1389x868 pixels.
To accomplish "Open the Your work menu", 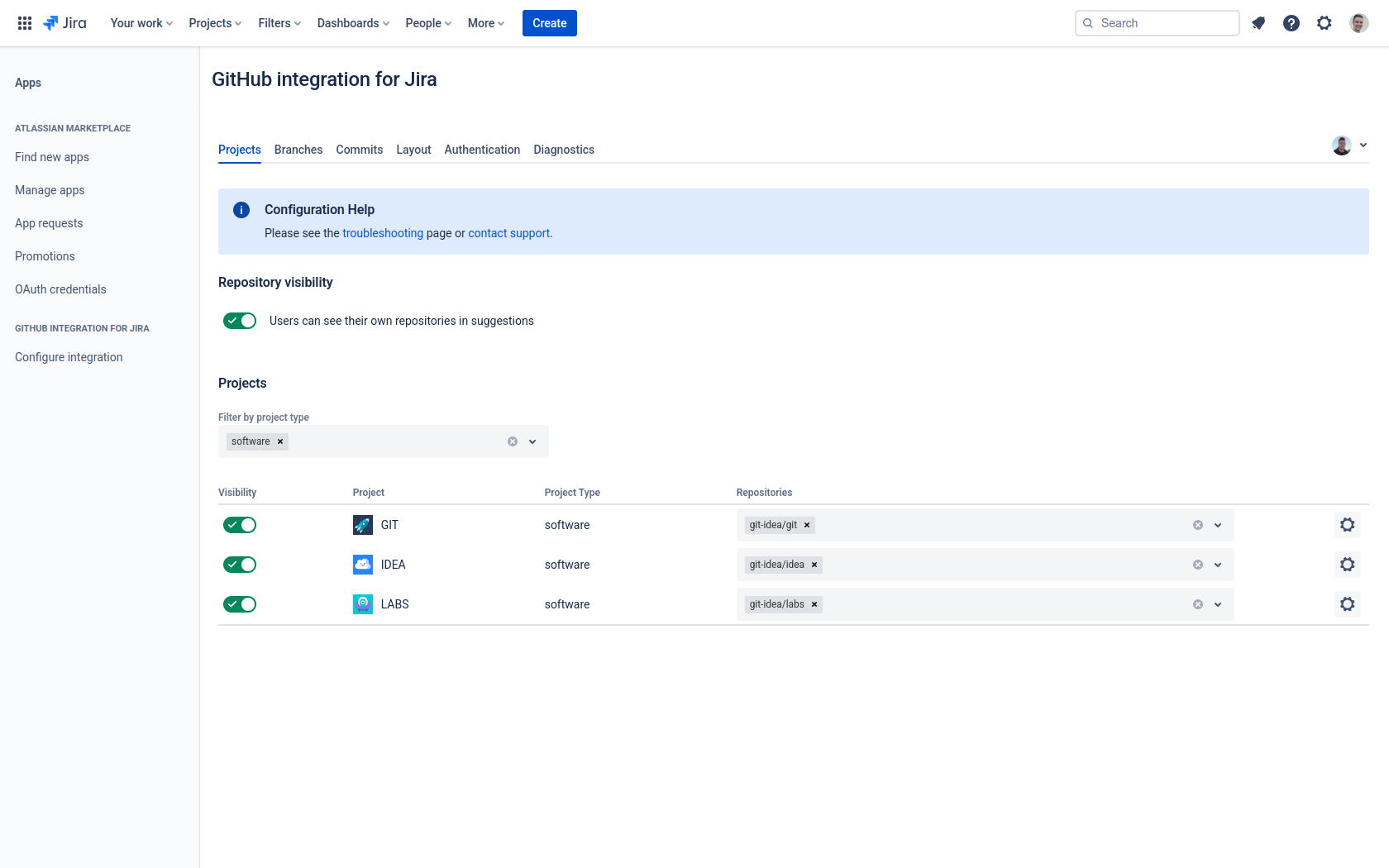I will (x=141, y=23).
